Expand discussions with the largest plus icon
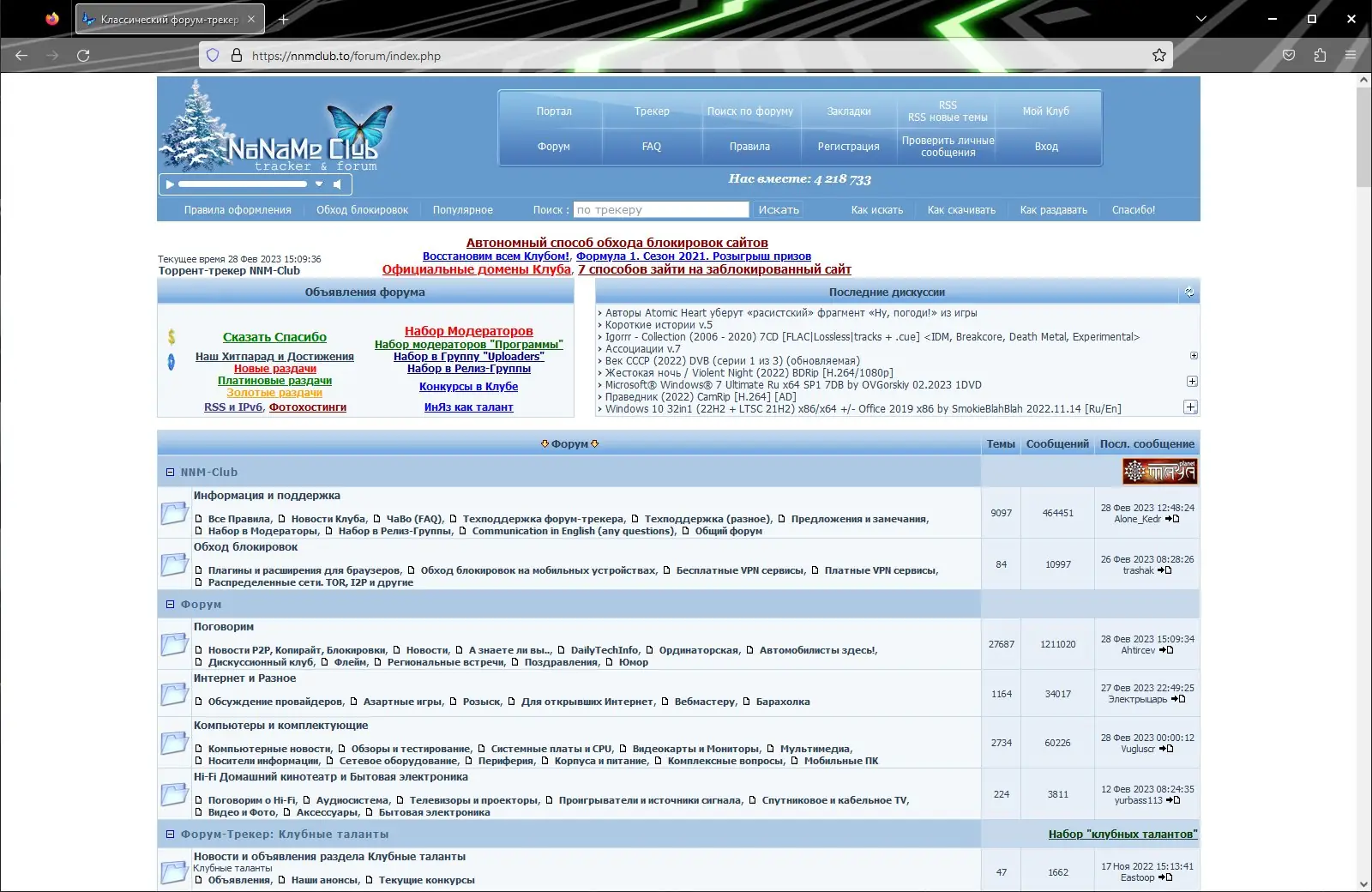 tap(1190, 407)
